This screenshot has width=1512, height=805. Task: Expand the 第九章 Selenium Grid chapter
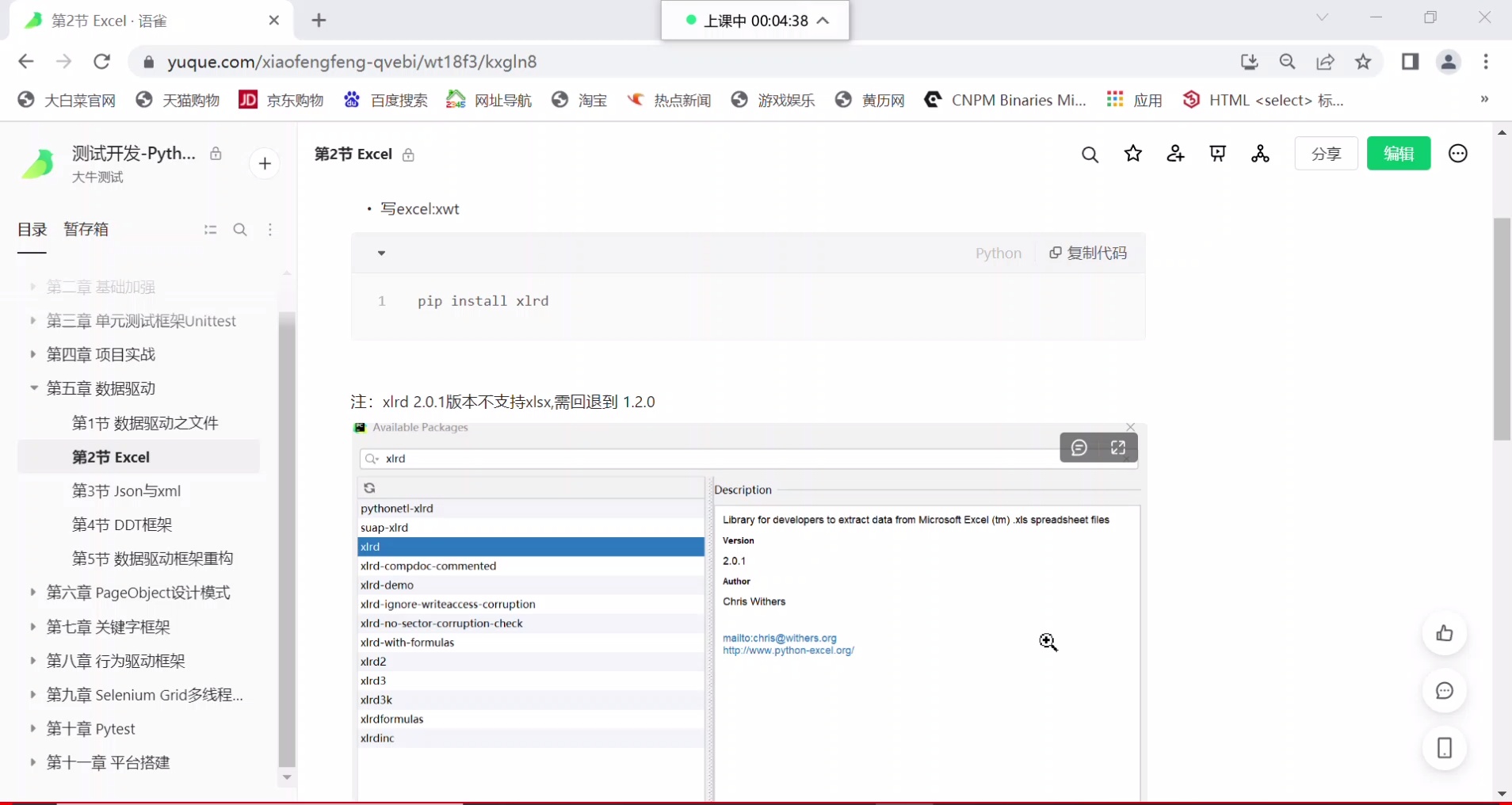tap(33, 695)
